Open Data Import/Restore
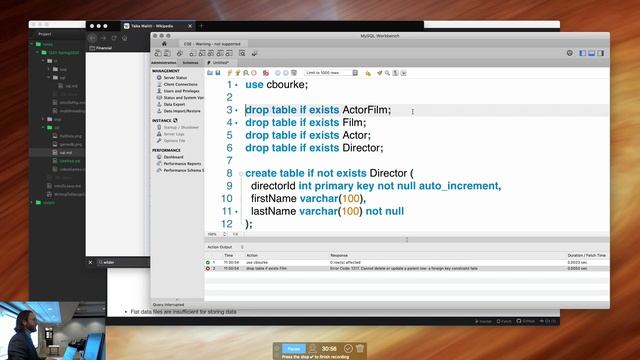Viewport: 640px width, 360px height. tap(182, 111)
